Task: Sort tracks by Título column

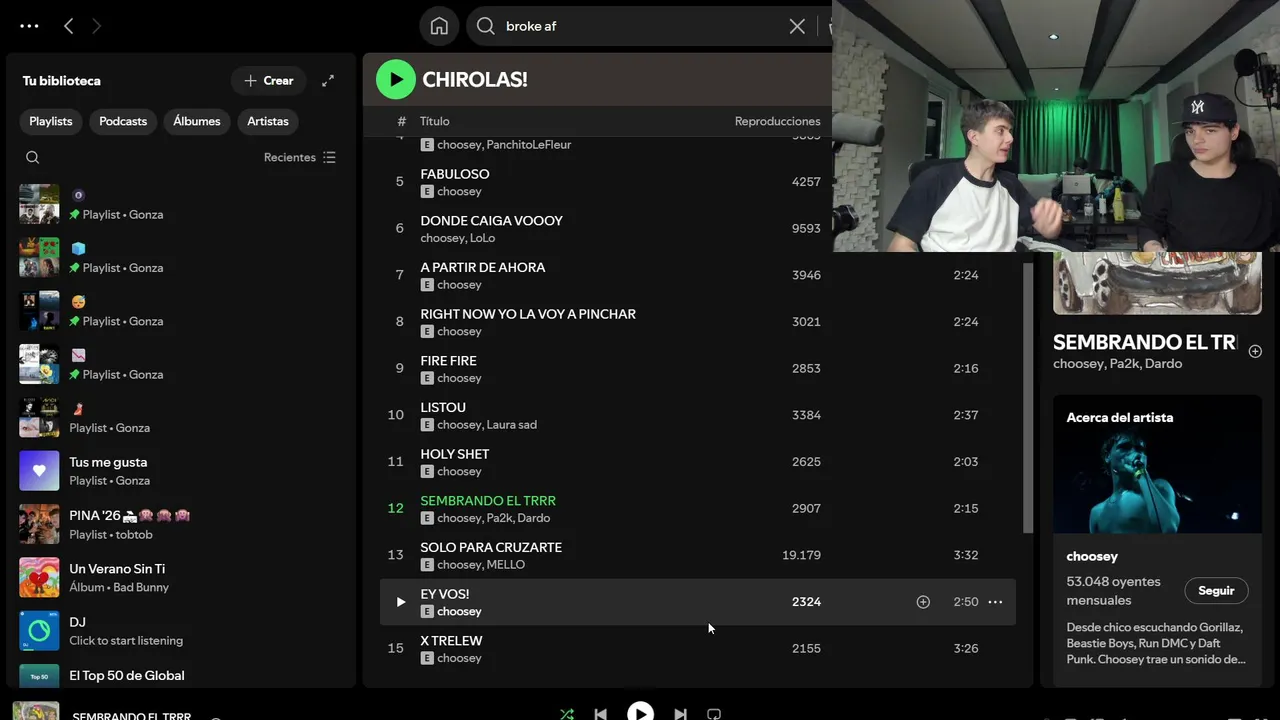Action: tap(434, 121)
